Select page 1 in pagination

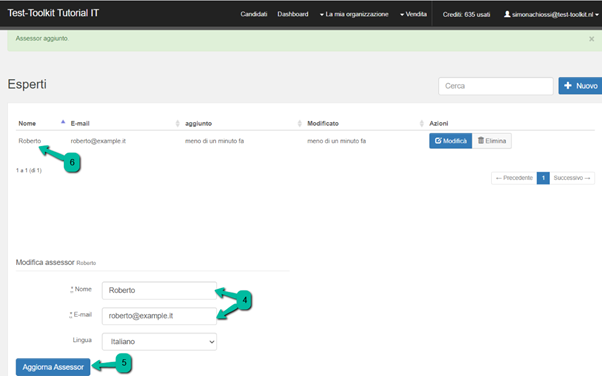tap(543, 178)
